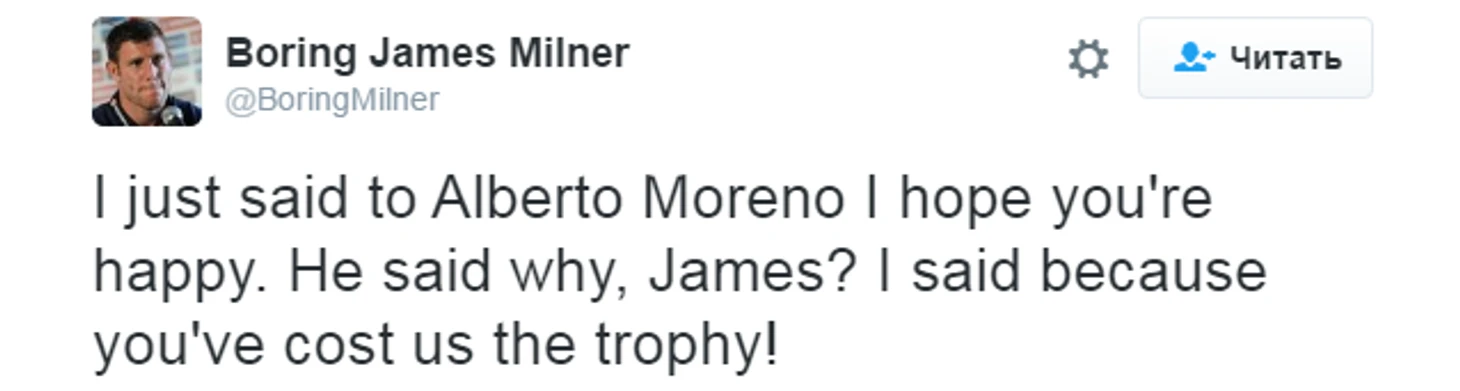The image size is (1460, 391).
Task: Click the word "Boring" in the display name
Action: (290, 54)
